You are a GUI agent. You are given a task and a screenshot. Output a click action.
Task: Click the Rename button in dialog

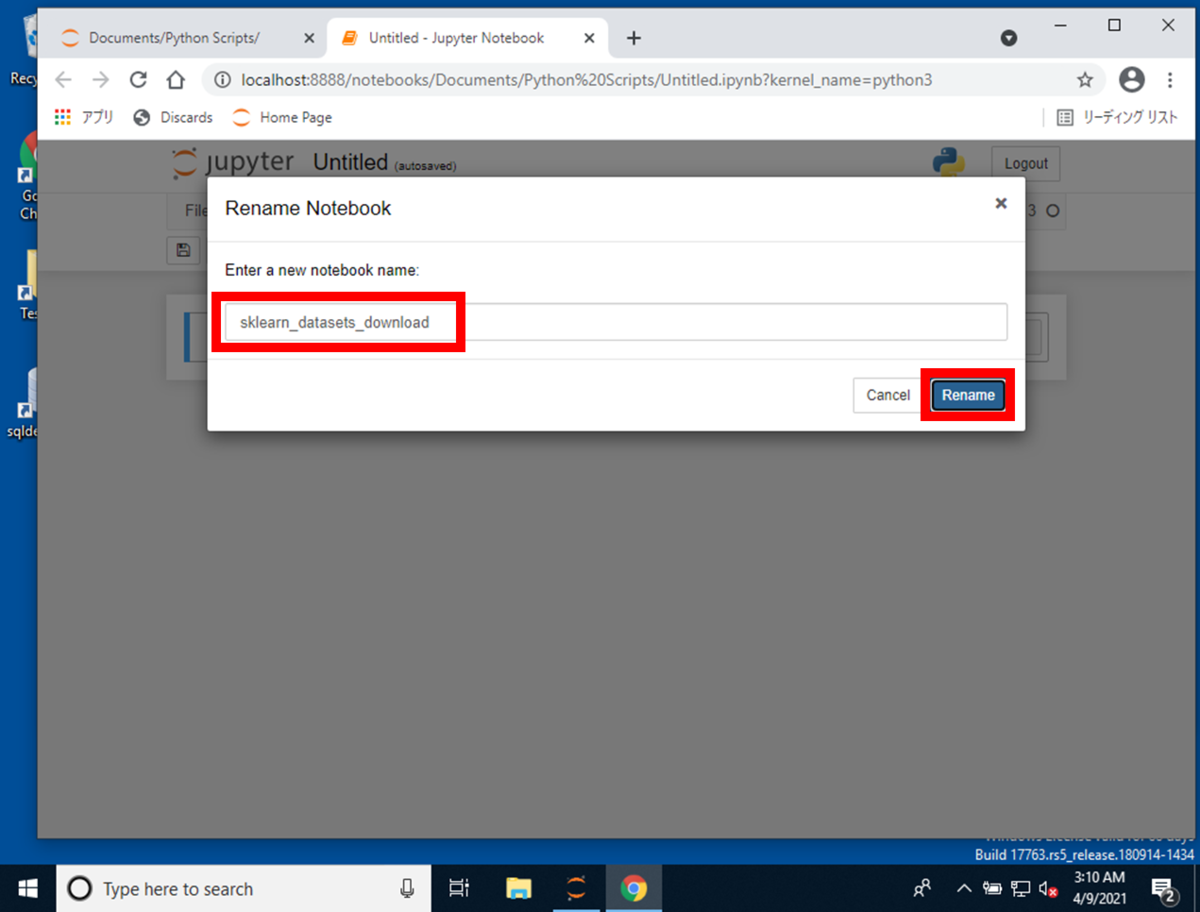coord(968,395)
